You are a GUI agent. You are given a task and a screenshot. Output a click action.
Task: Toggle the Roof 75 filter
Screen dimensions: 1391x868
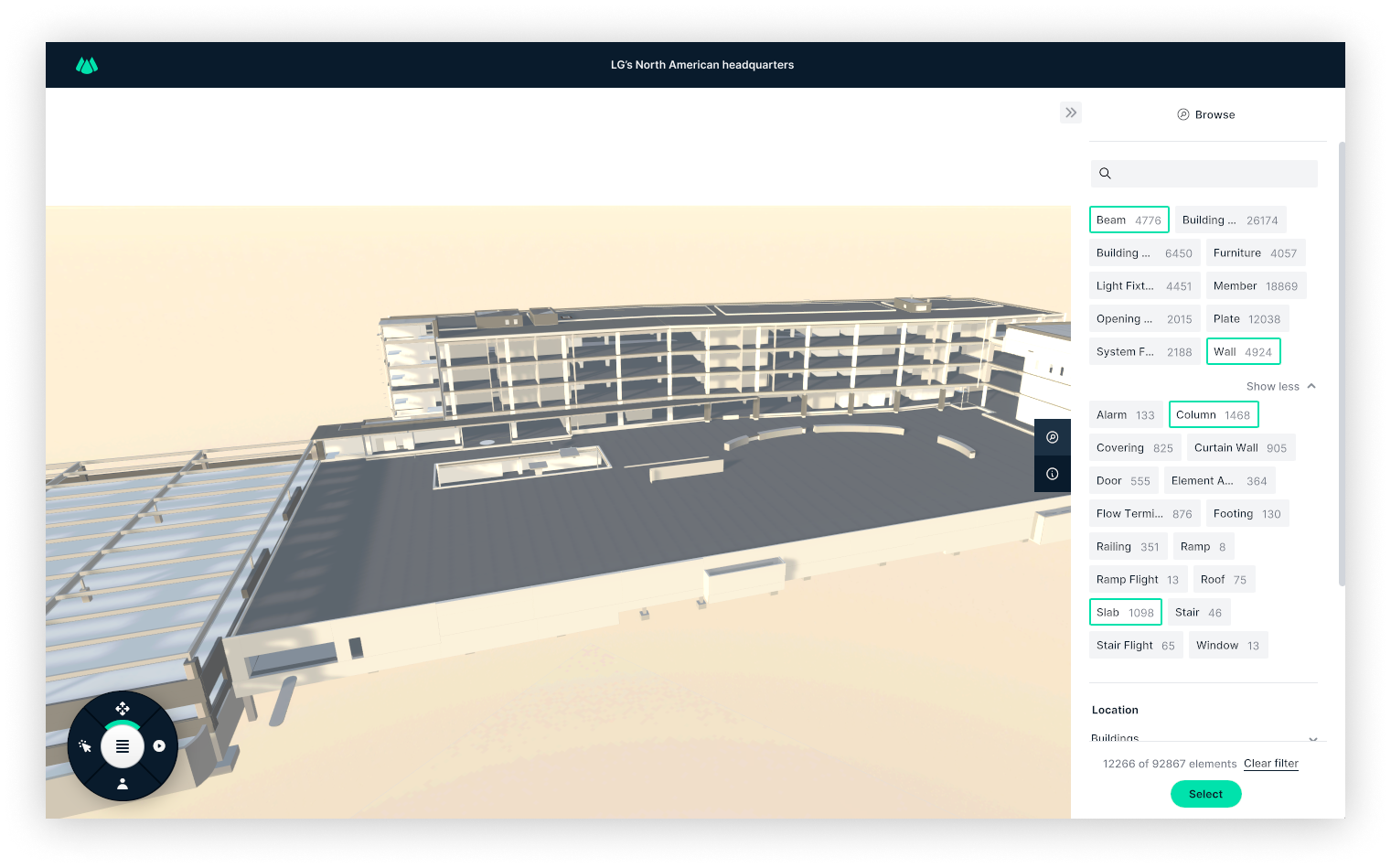1225,579
